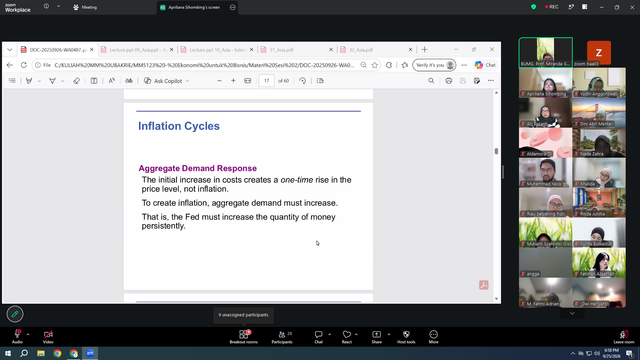The height and width of the screenshot is (360, 640).
Task: Open PDF table of contents
Action: (x=12, y=81)
